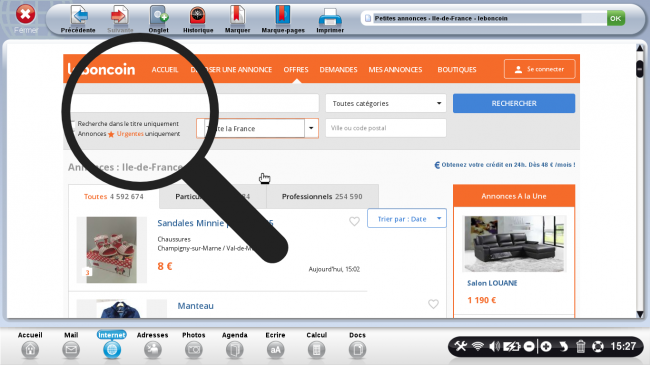
Task: Click the Se connecter button
Action: [539, 69]
